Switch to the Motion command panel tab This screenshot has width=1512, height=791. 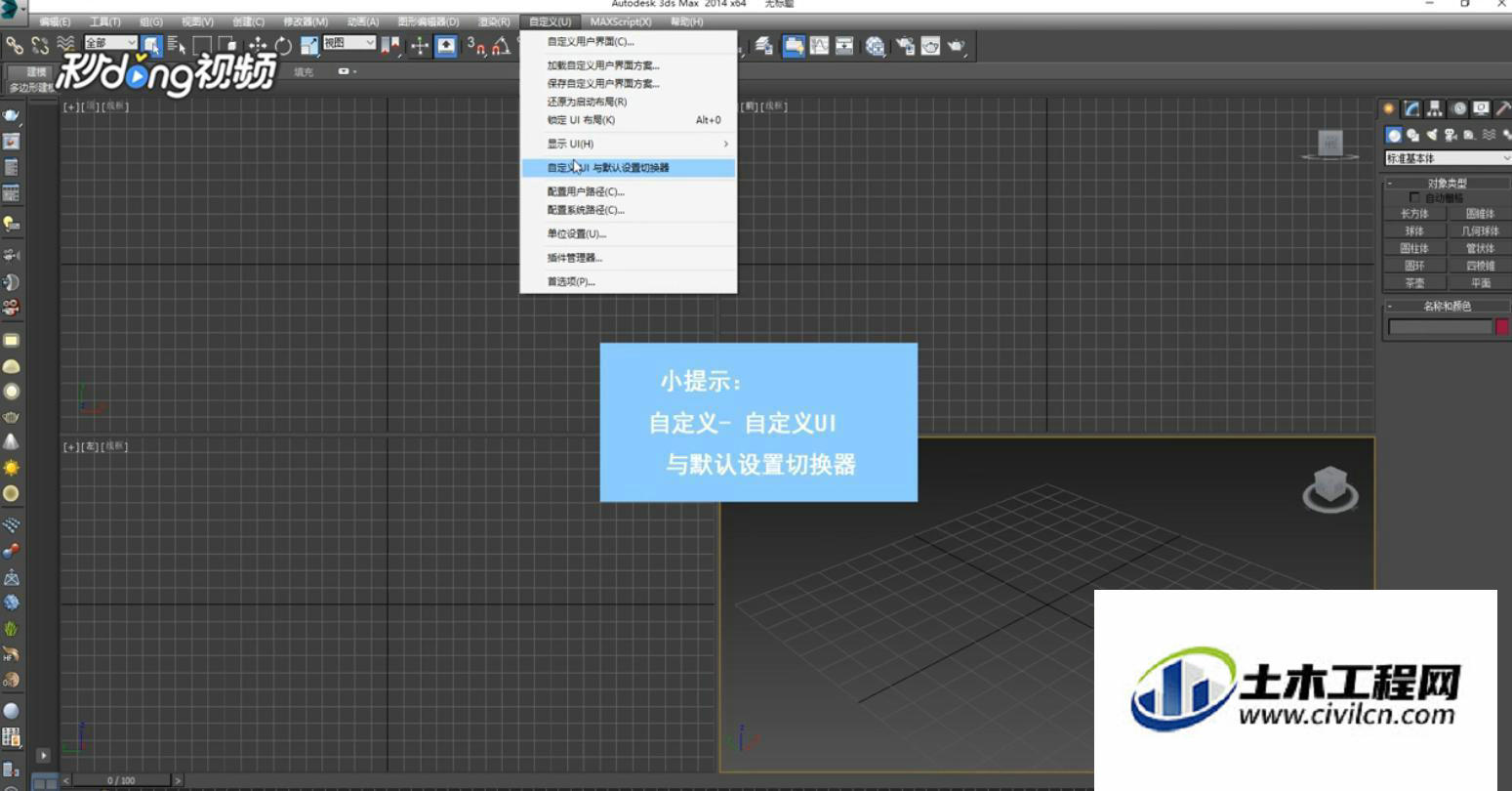[1458, 108]
